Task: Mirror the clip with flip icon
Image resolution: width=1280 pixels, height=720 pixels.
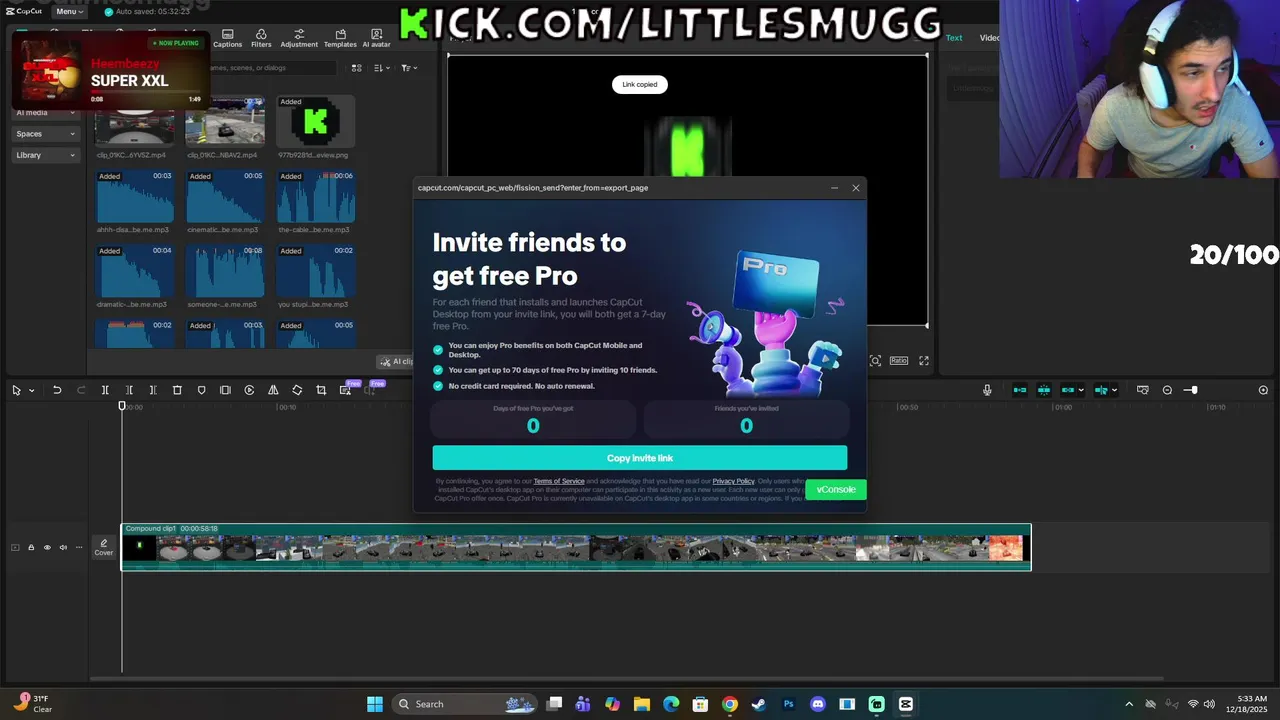Action: (x=273, y=390)
